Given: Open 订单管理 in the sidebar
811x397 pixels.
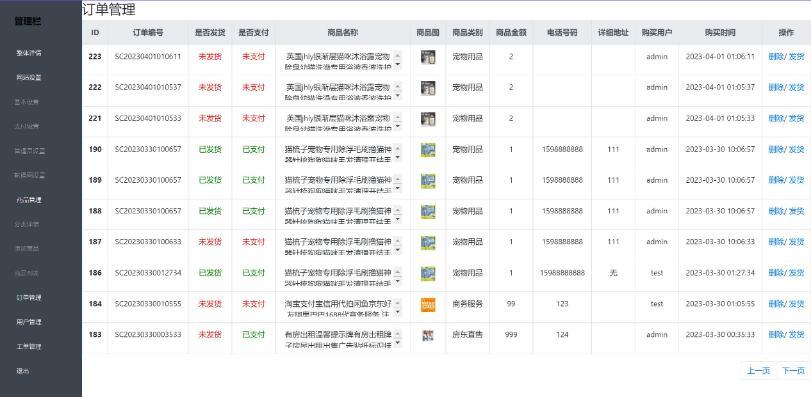Looking at the screenshot, I should tap(28, 298).
